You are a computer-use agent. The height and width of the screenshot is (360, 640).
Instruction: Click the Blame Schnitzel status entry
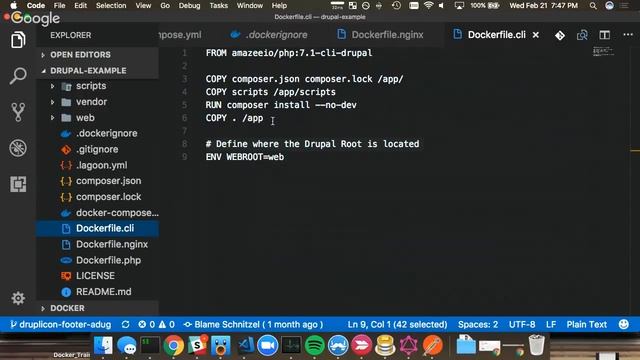click(253, 324)
